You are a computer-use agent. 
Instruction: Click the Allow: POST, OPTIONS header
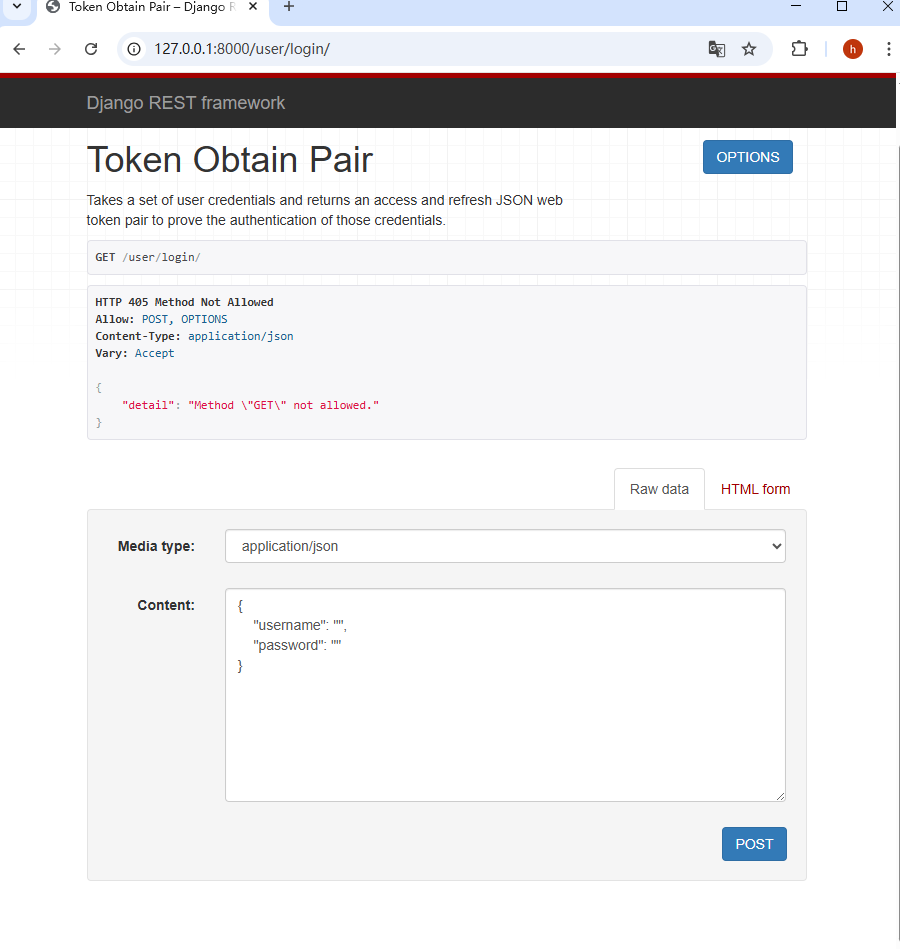point(161,319)
